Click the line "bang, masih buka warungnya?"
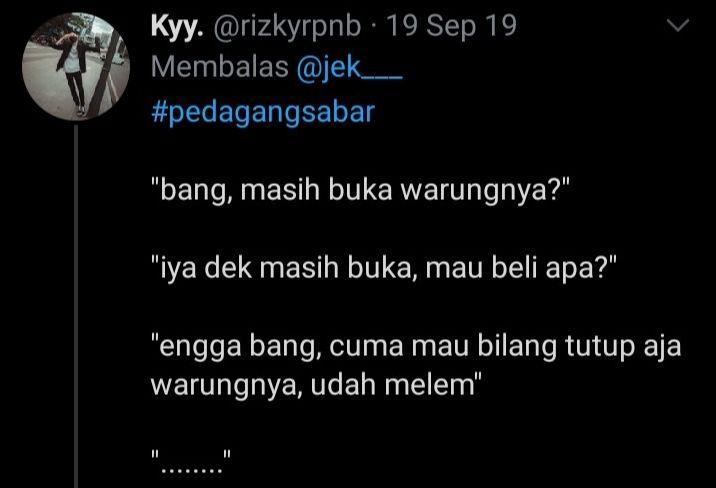Viewport: 716px width, 488px height. coord(361,189)
